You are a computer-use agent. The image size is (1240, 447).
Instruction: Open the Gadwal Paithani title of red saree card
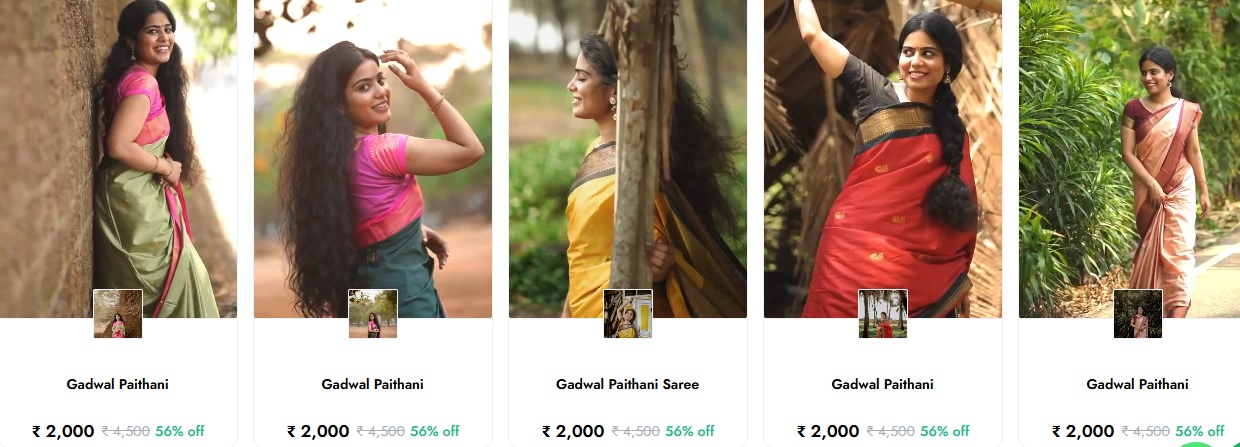[x=883, y=384]
